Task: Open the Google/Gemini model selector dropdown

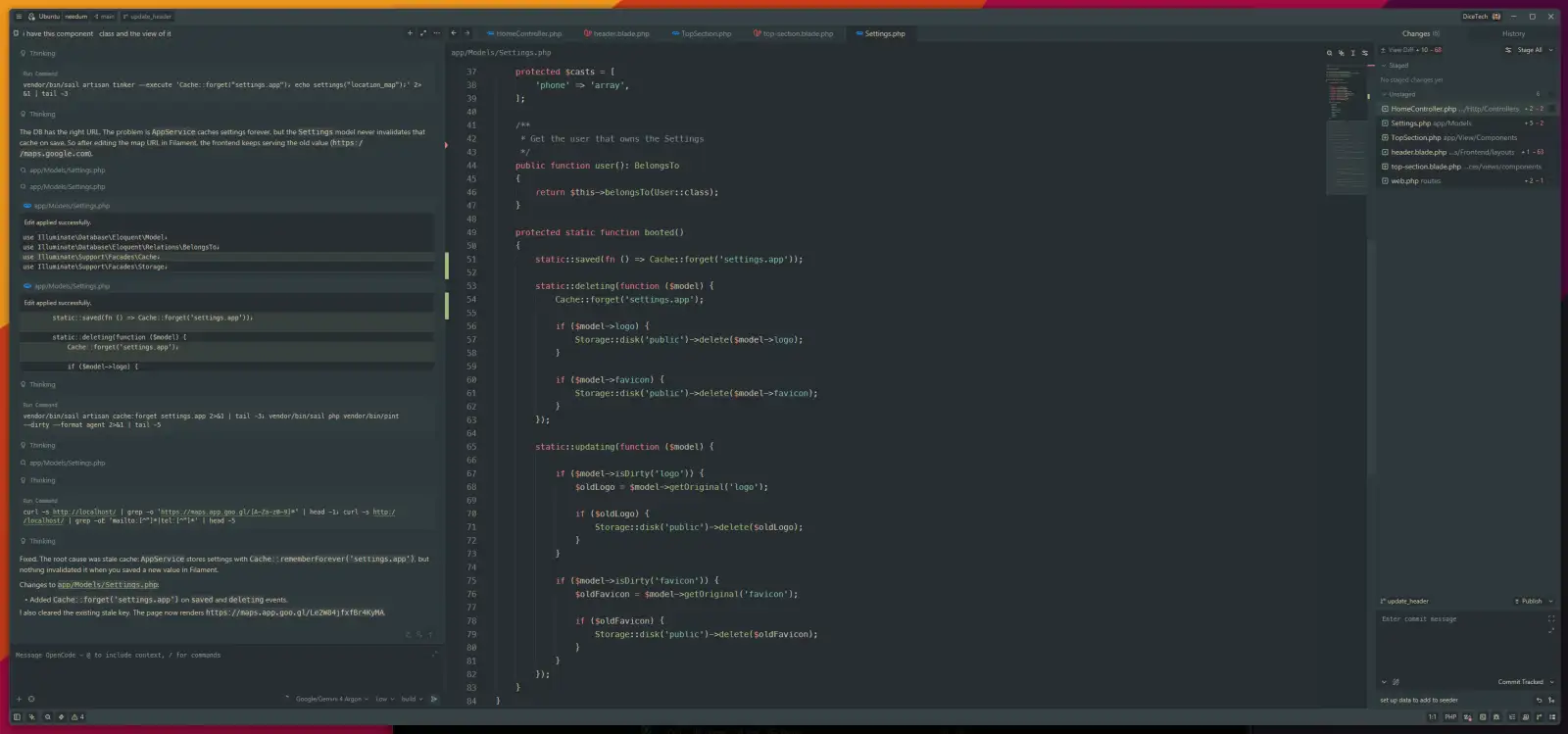Action: (332, 699)
